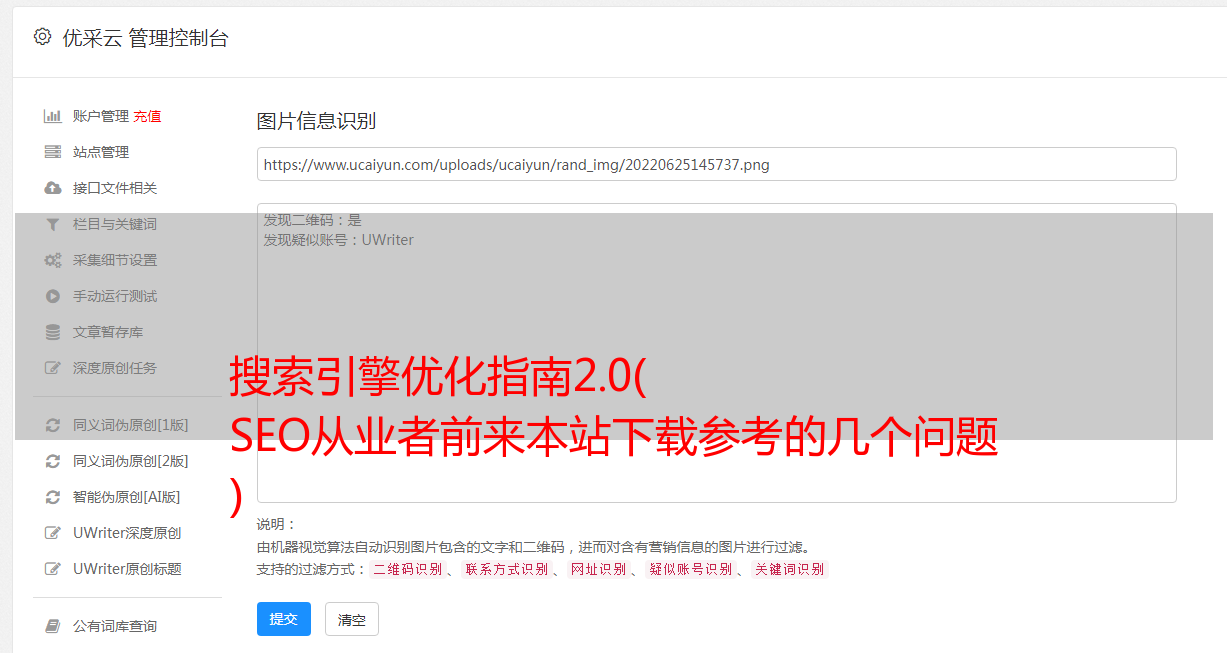Select 手动运行测试 in sidebar
Image resolution: width=1227 pixels, height=653 pixels.
tap(115, 296)
